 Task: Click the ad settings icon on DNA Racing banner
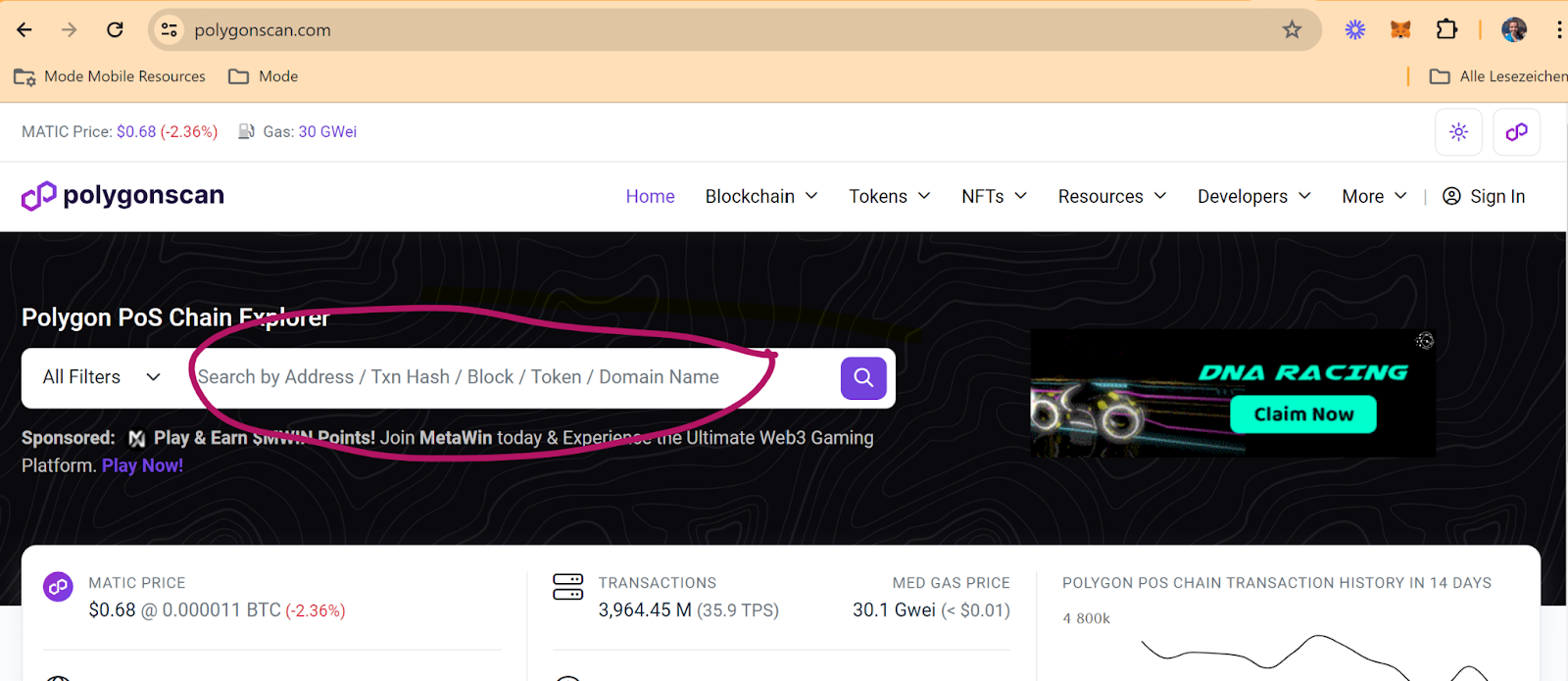pyautogui.click(x=1425, y=341)
